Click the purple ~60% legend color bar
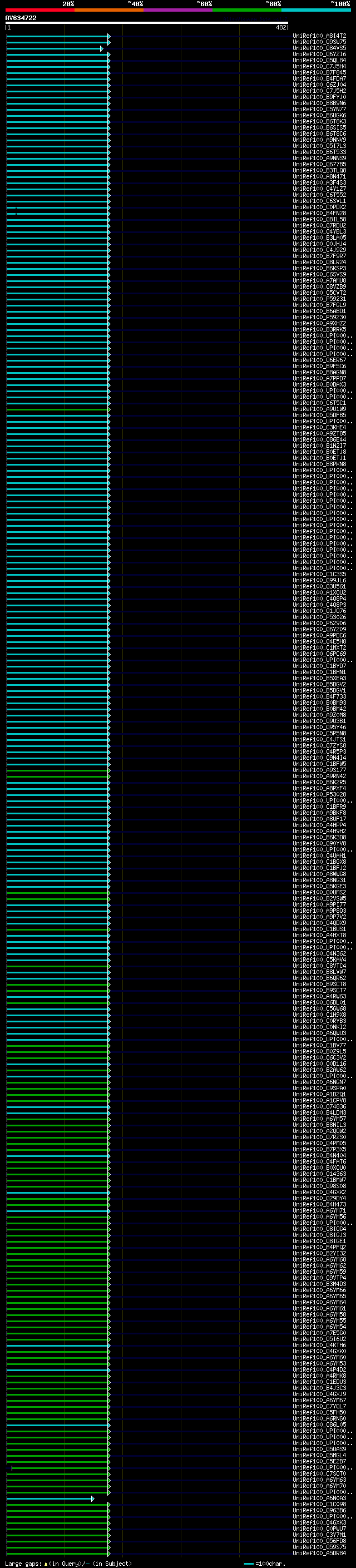 coord(179,10)
